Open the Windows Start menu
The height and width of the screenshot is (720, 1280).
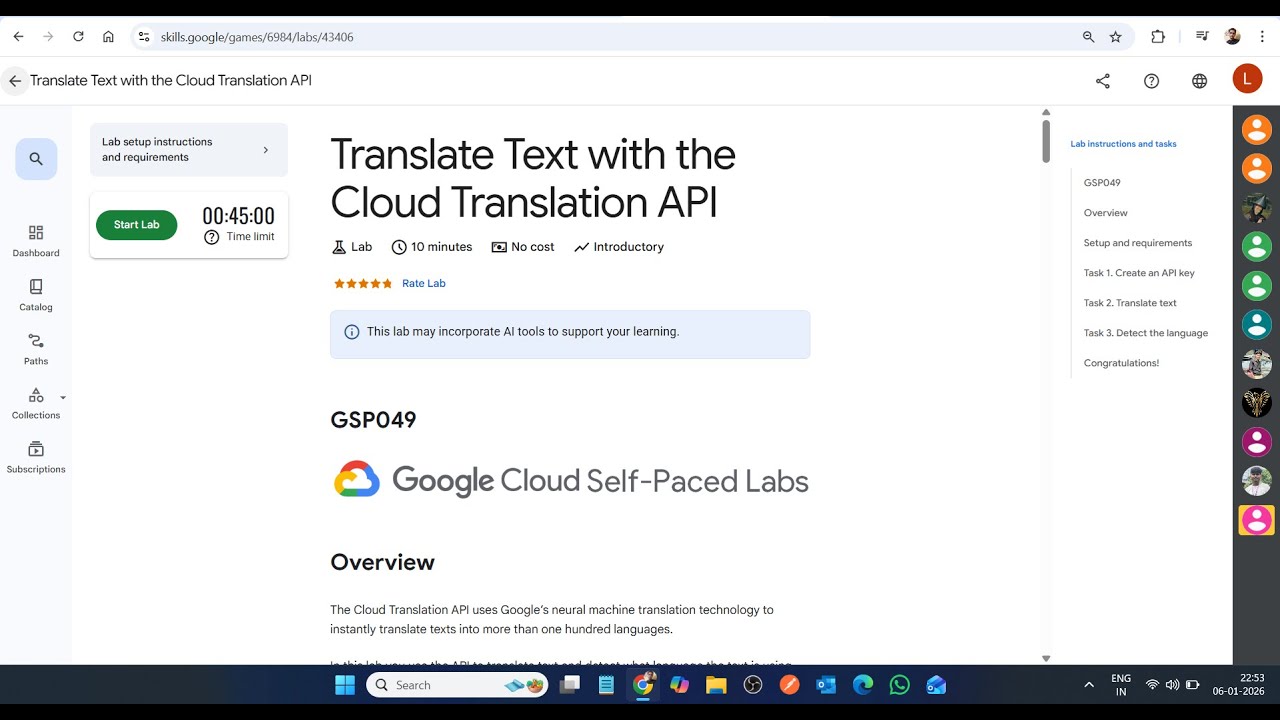coord(345,685)
